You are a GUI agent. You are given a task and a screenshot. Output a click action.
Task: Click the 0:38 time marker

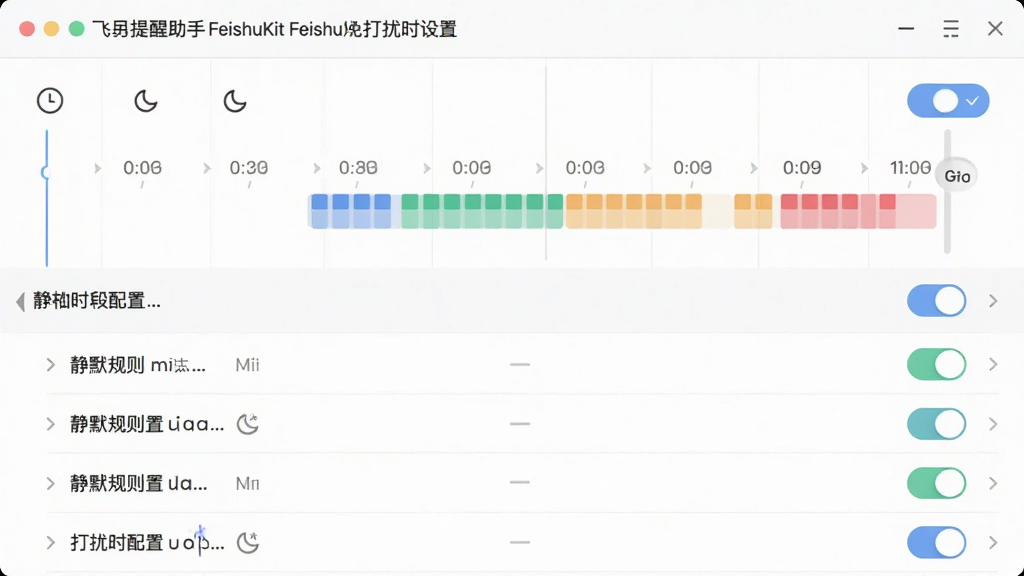point(358,168)
